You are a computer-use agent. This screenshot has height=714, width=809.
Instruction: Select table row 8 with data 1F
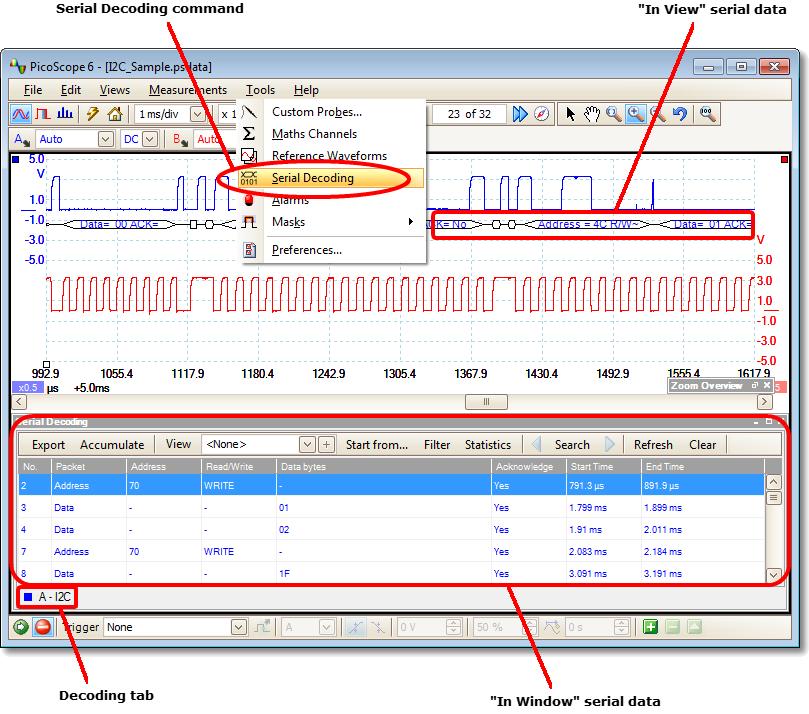click(x=391, y=574)
